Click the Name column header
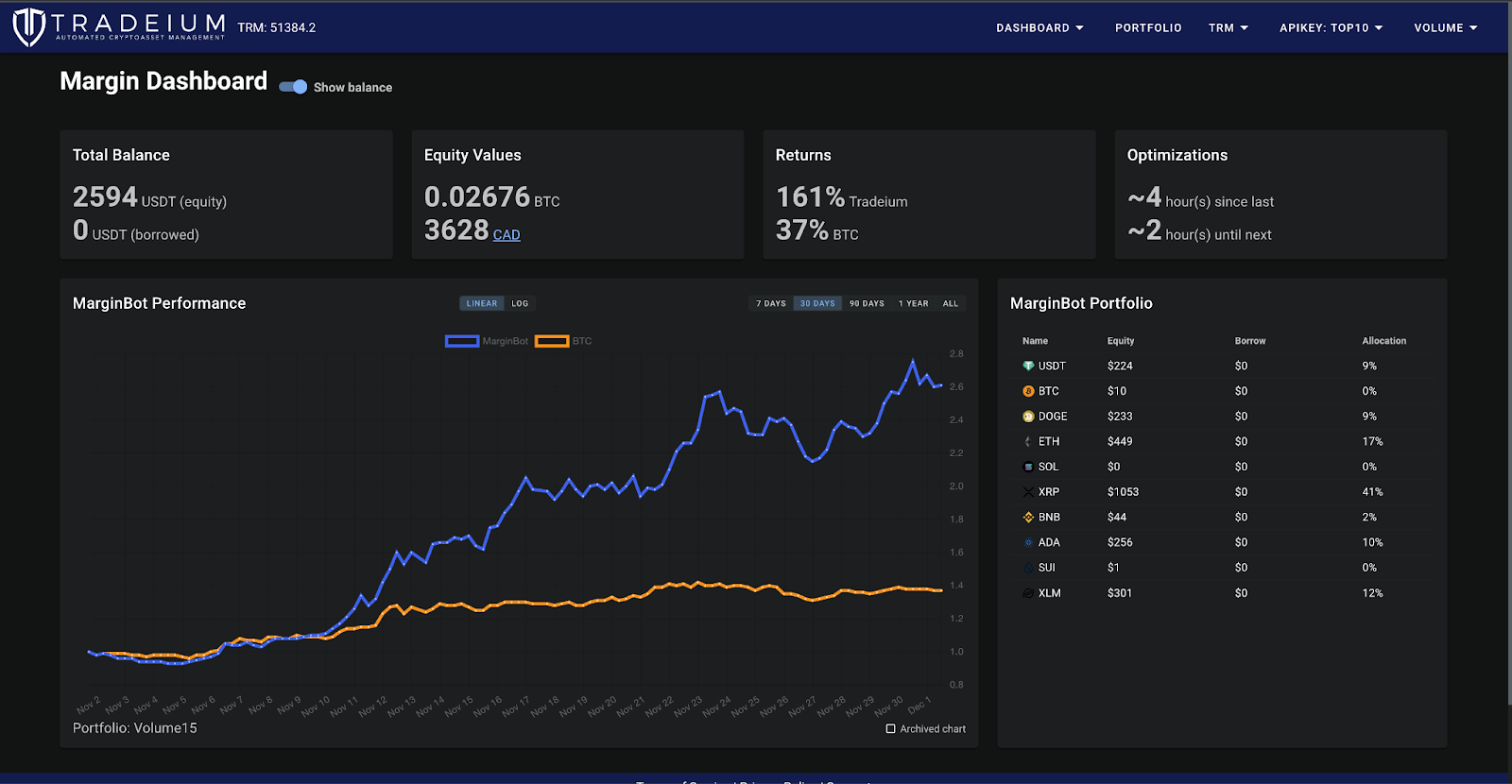The height and width of the screenshot is (784, 1512). tap(1035, 341)
